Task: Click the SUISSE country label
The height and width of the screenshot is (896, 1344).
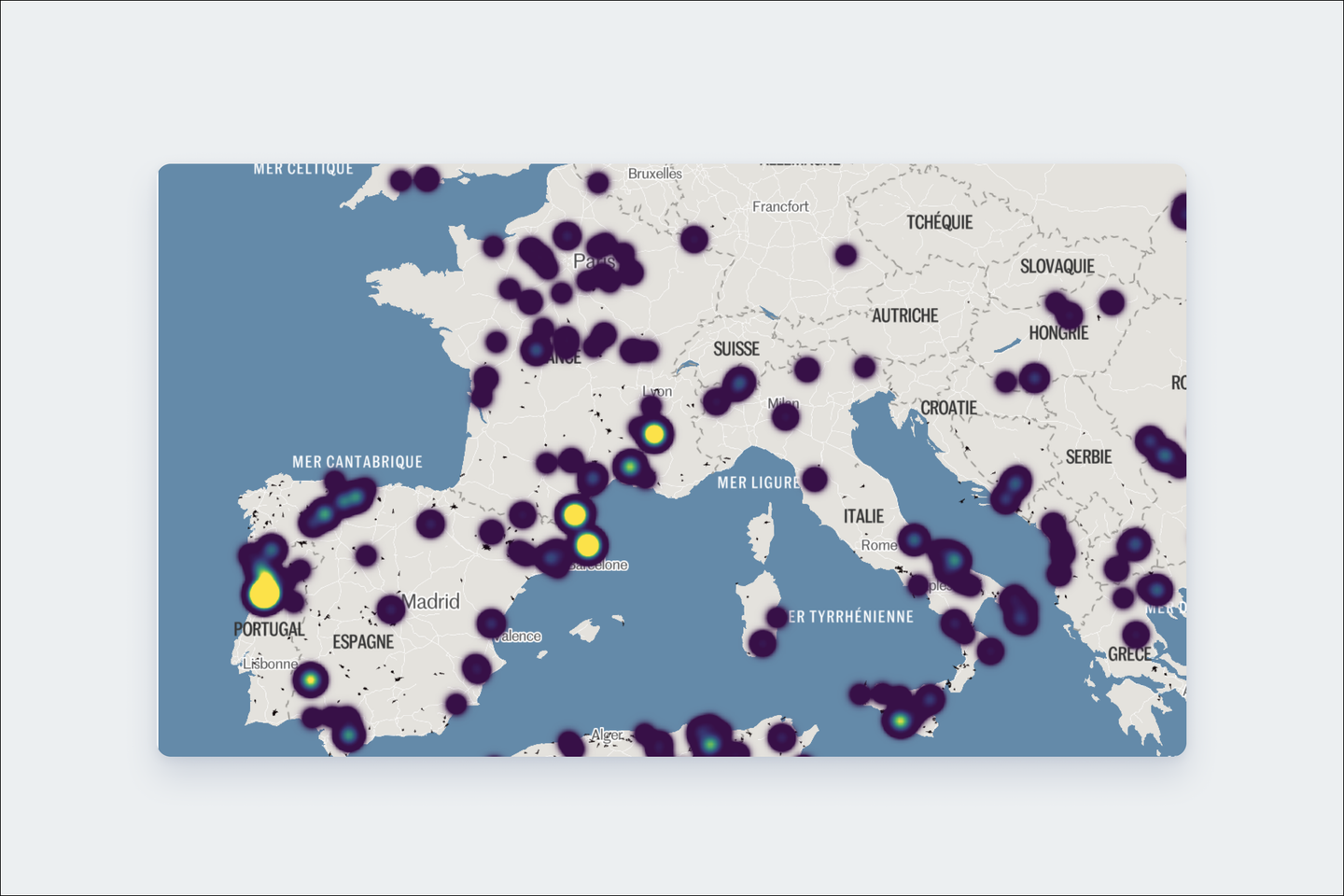Action: coord(736,348)
